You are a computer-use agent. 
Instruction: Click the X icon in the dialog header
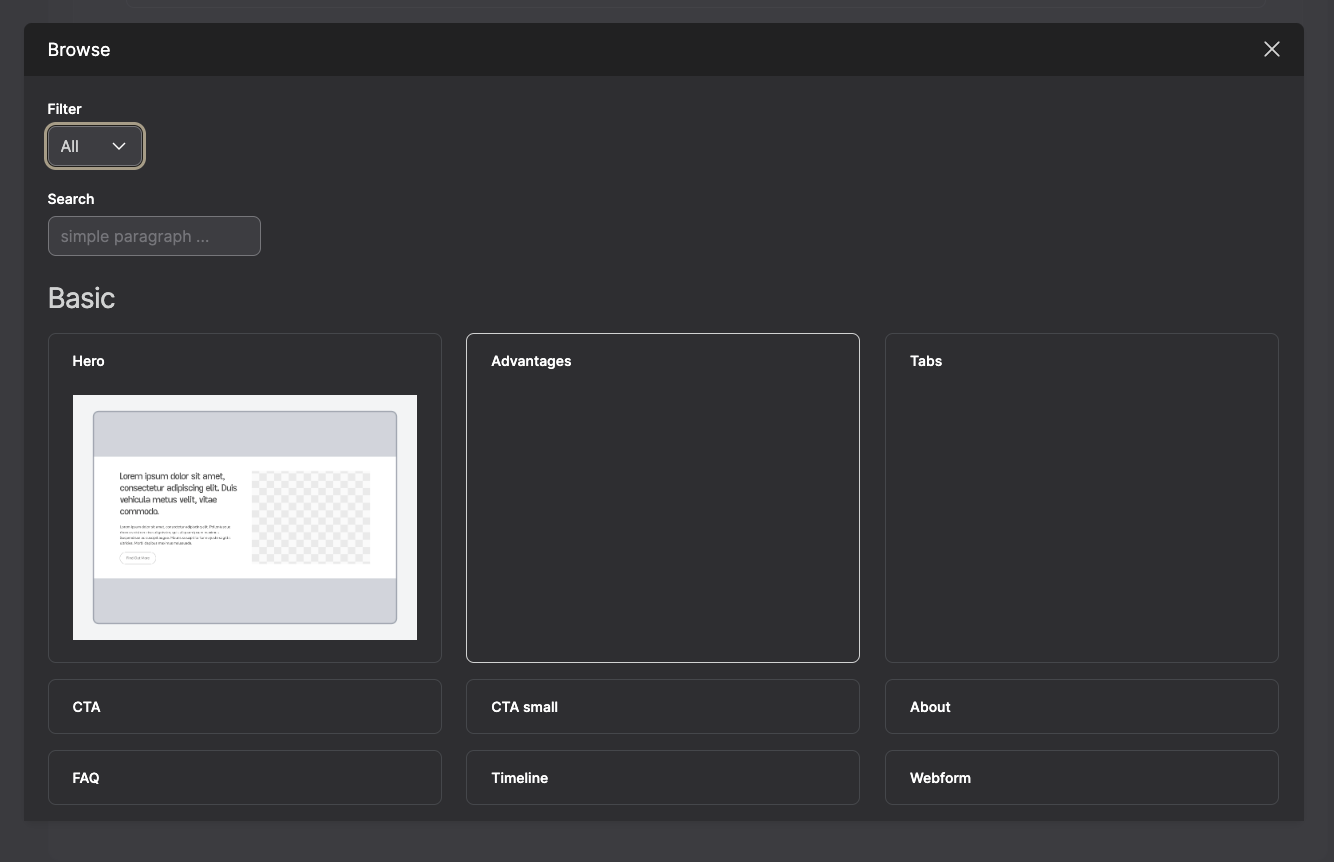(1271, 49)
